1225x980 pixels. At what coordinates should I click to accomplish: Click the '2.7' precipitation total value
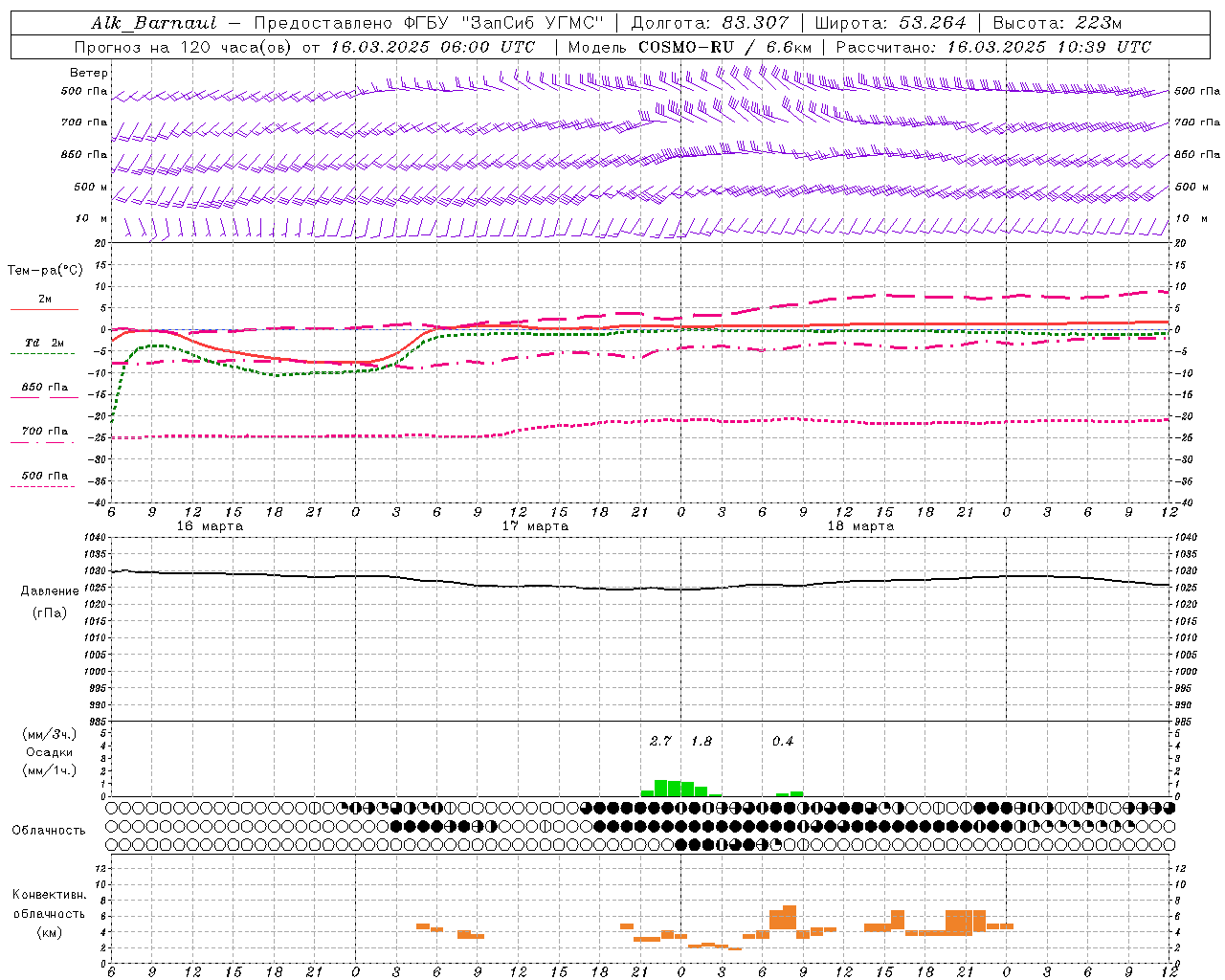[660, 741]
